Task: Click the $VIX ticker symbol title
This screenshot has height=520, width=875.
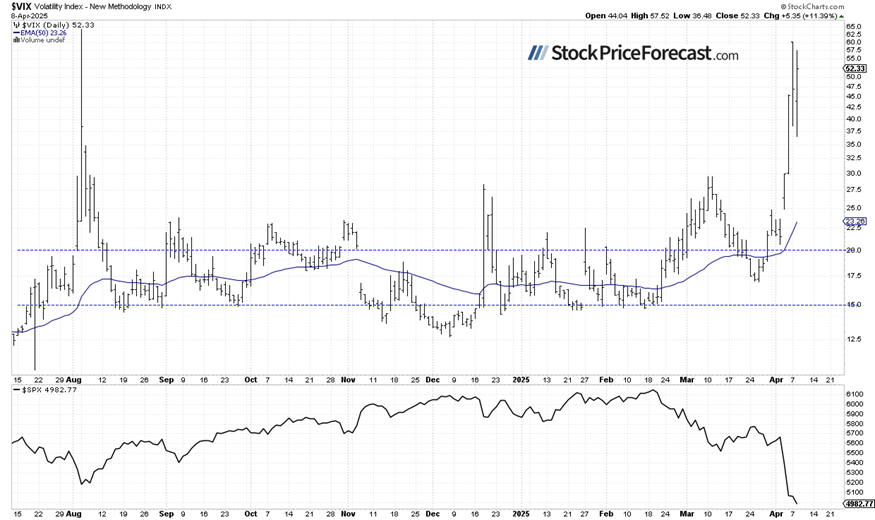Action: (x=18, y=6)
